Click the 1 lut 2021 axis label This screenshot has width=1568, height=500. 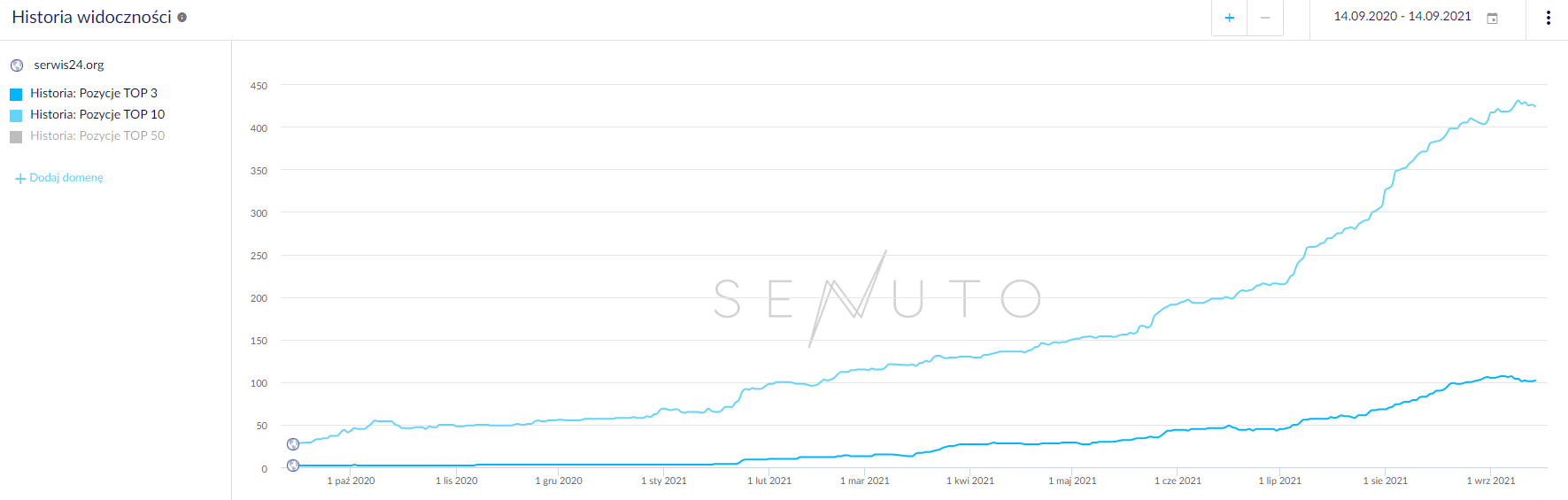(769, 481)
